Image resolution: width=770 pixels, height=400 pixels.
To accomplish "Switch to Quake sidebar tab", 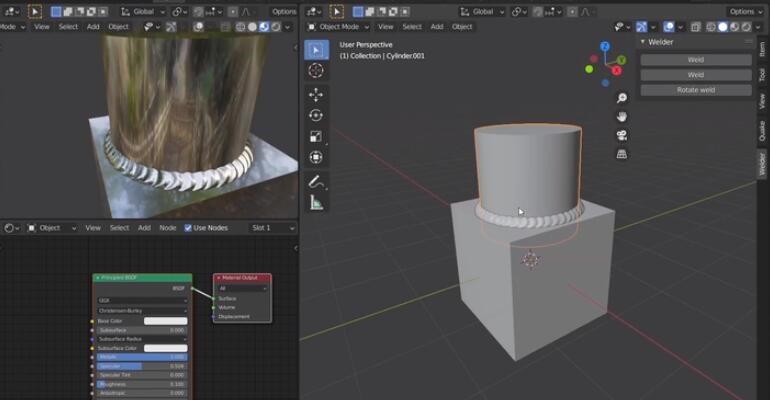I will tap(762, 131).
